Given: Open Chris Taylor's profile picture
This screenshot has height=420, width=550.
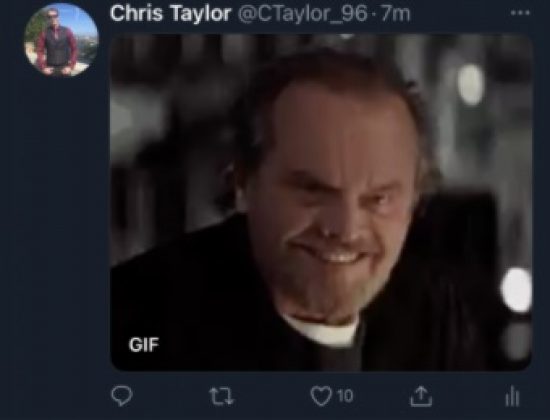Looking at the screenshot, I should click(x=61, y=40).
